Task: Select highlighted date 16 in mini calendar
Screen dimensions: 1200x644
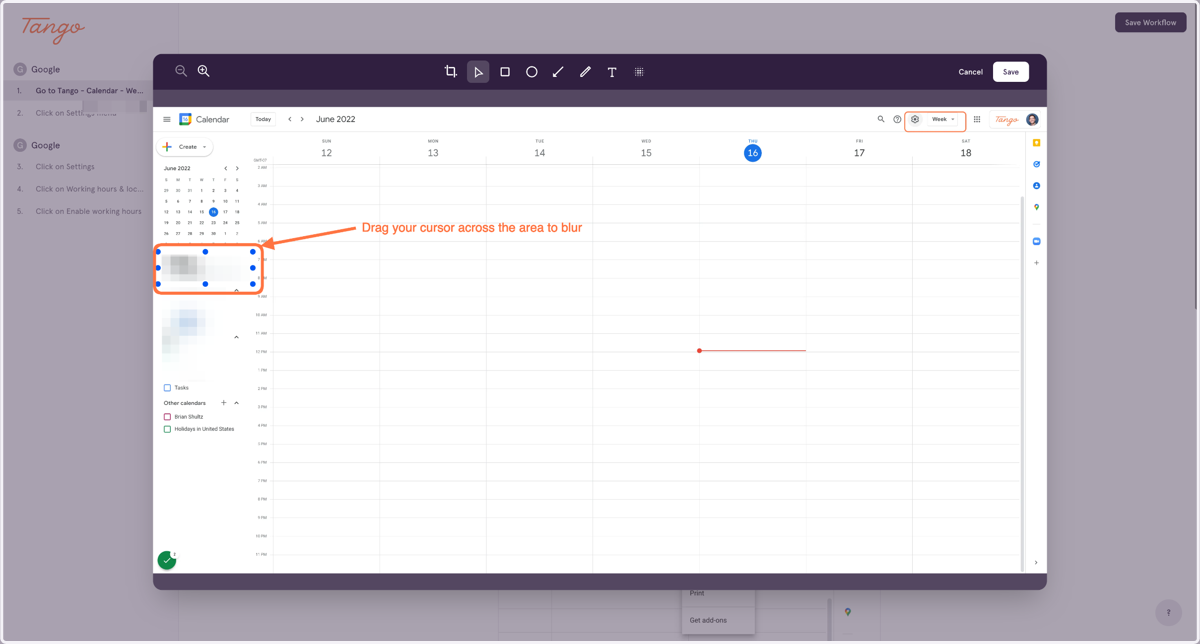Action: point(213,212)
